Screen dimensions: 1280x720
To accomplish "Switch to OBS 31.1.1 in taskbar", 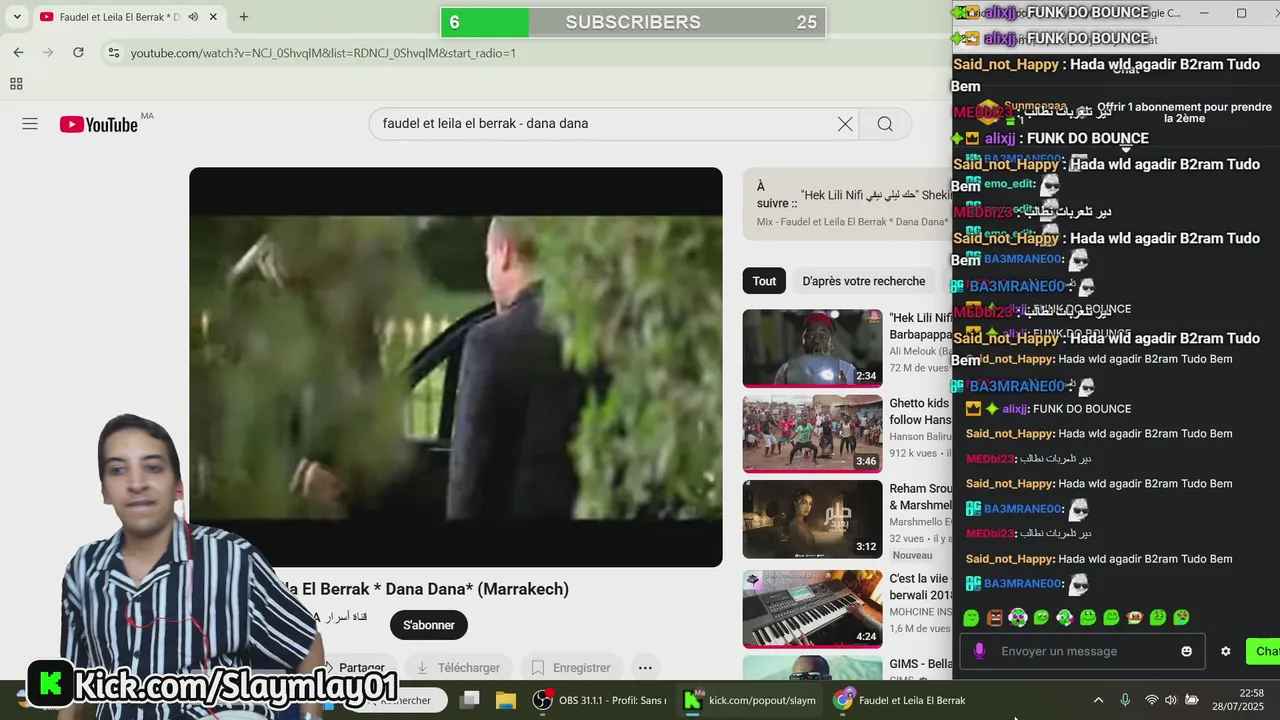I will (599, 700).
